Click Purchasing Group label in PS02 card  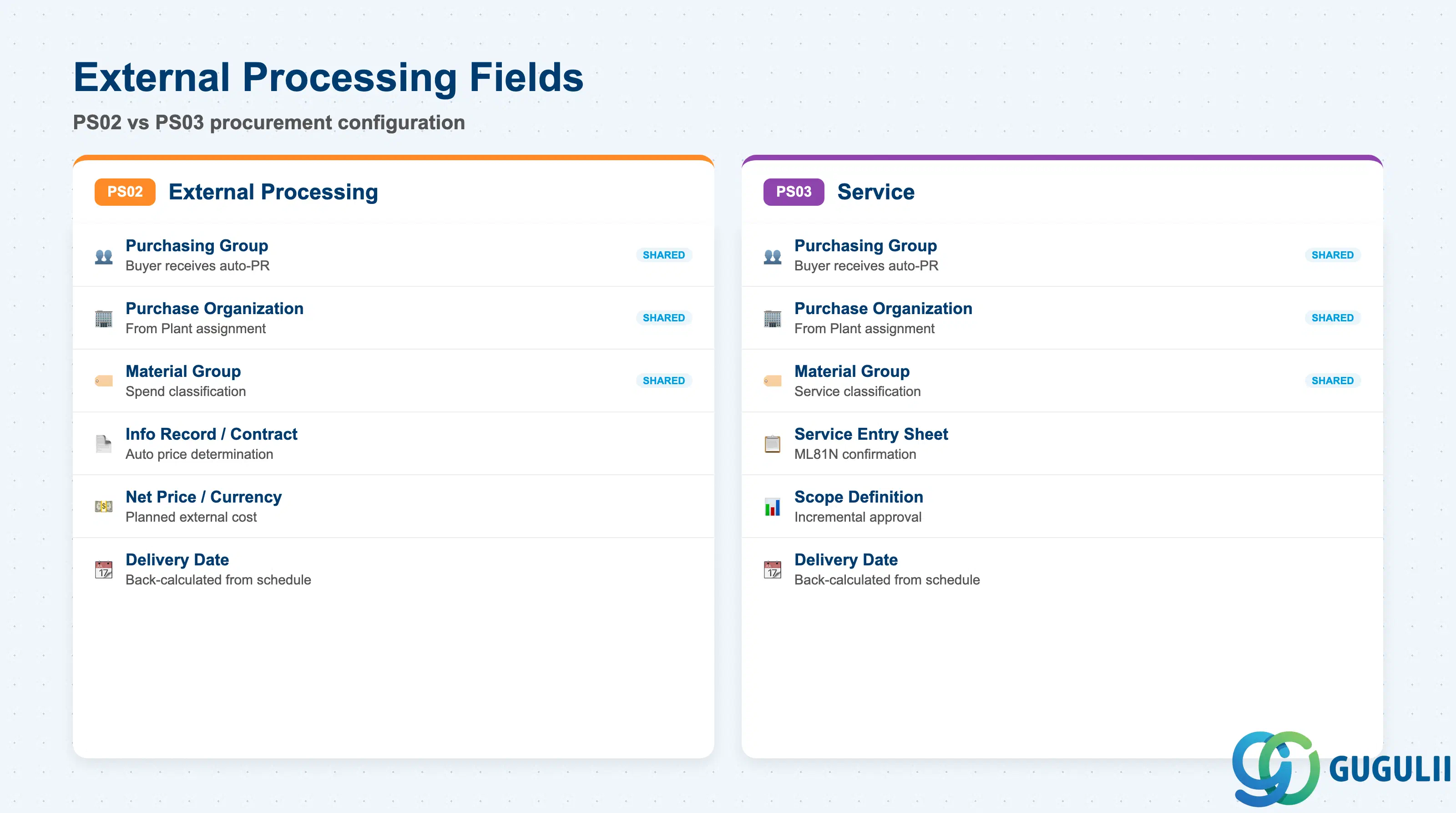point(197,245)
